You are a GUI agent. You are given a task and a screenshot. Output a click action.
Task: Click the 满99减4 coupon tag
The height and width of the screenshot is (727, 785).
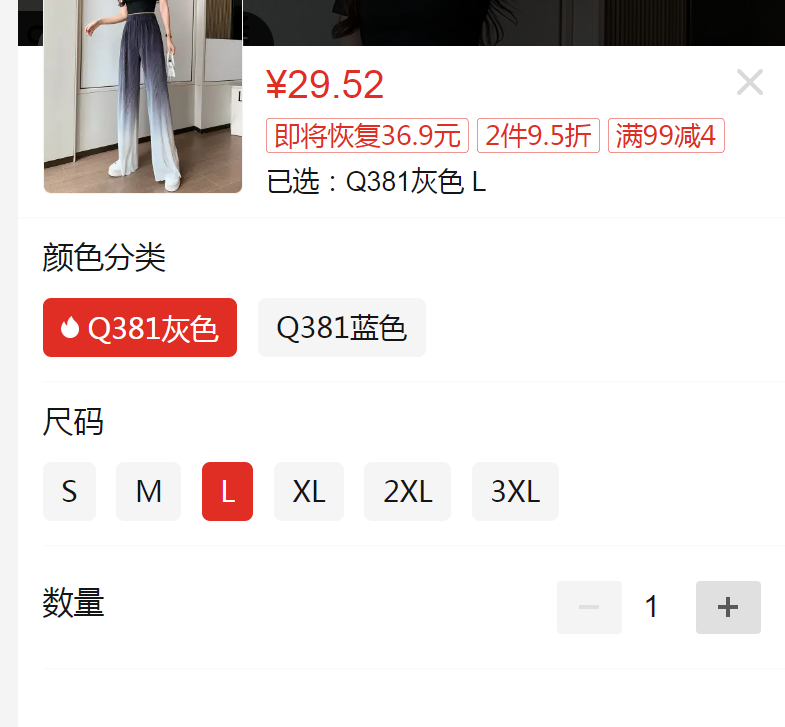(x=666, y=135)
